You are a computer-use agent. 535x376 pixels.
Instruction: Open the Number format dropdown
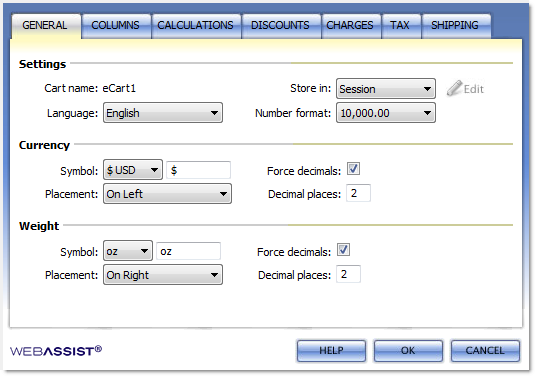386,113
